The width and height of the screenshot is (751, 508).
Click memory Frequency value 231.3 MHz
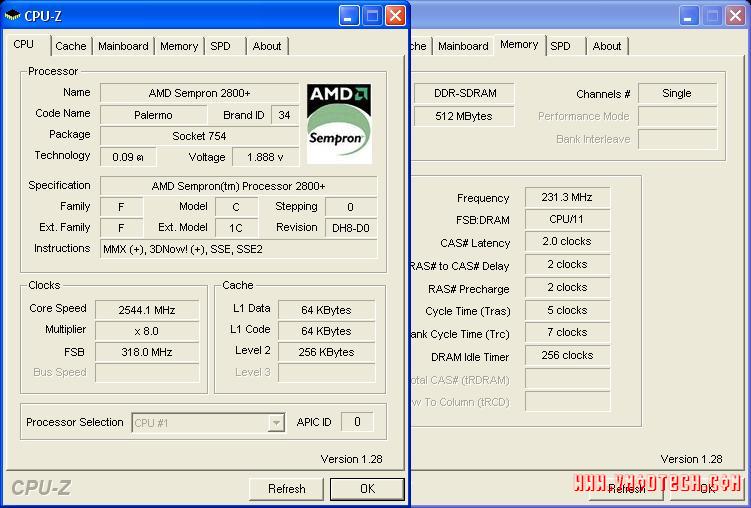point(568,197)
